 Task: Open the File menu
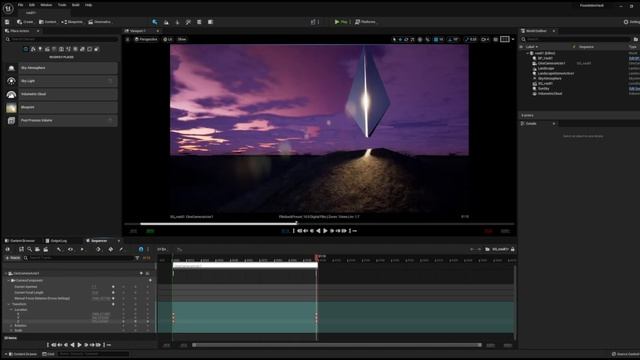tap(20, 5)
